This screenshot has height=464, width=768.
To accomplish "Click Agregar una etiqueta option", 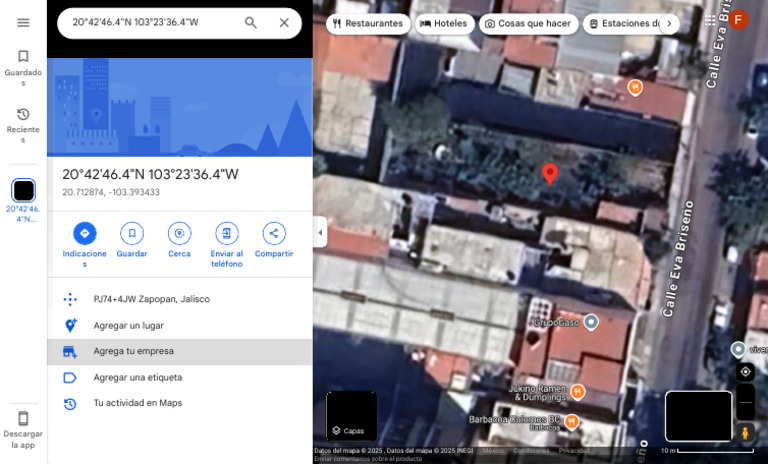I will pos(179,377).
